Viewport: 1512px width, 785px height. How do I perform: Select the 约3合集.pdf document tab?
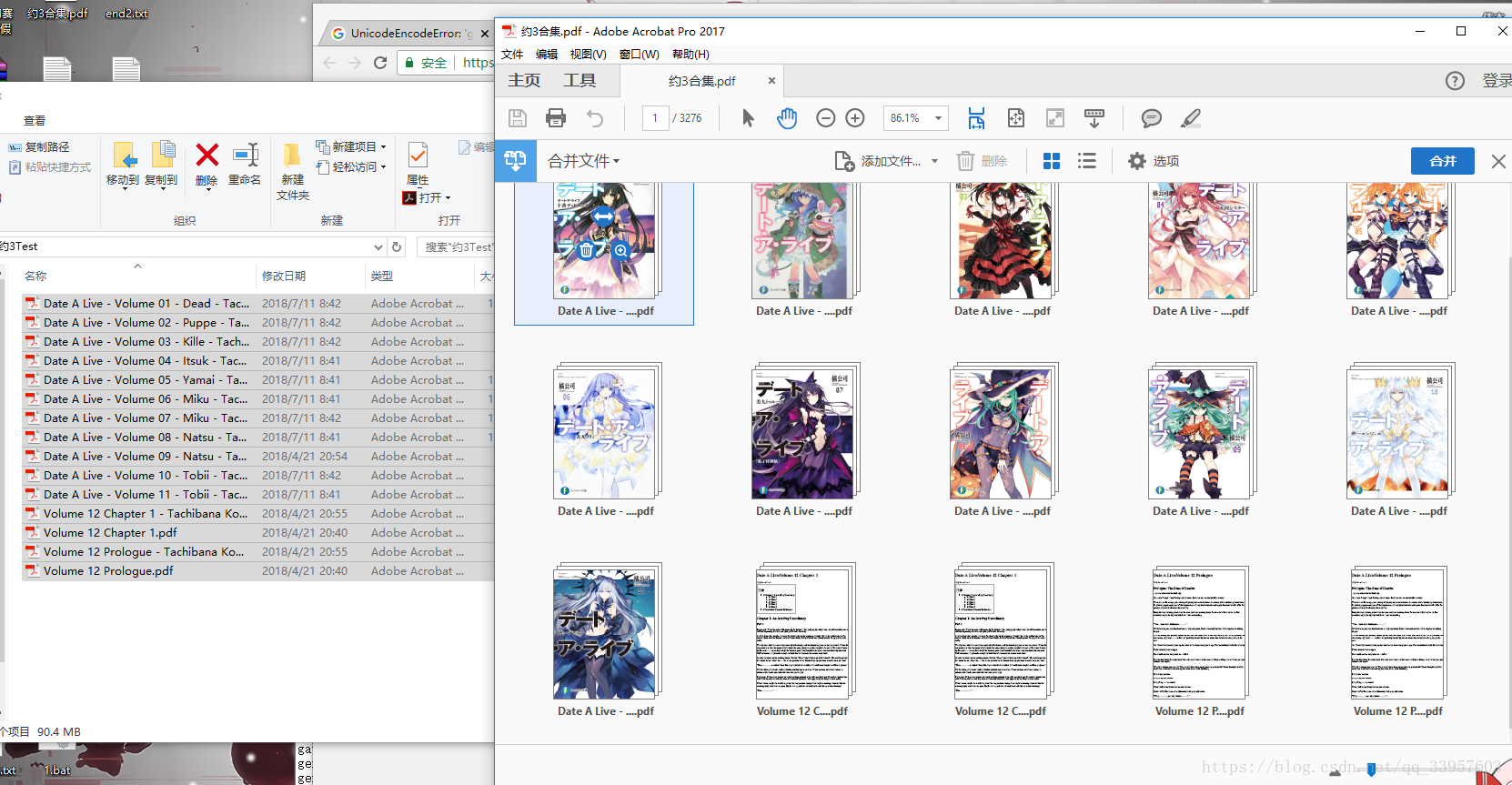click(x=701, y=81)
